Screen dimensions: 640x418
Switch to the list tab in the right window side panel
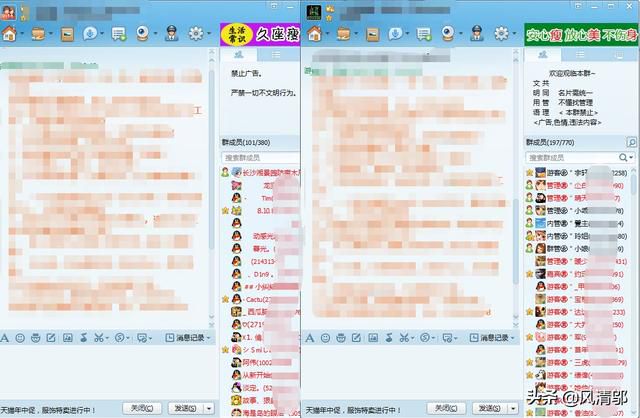(580, 54)
